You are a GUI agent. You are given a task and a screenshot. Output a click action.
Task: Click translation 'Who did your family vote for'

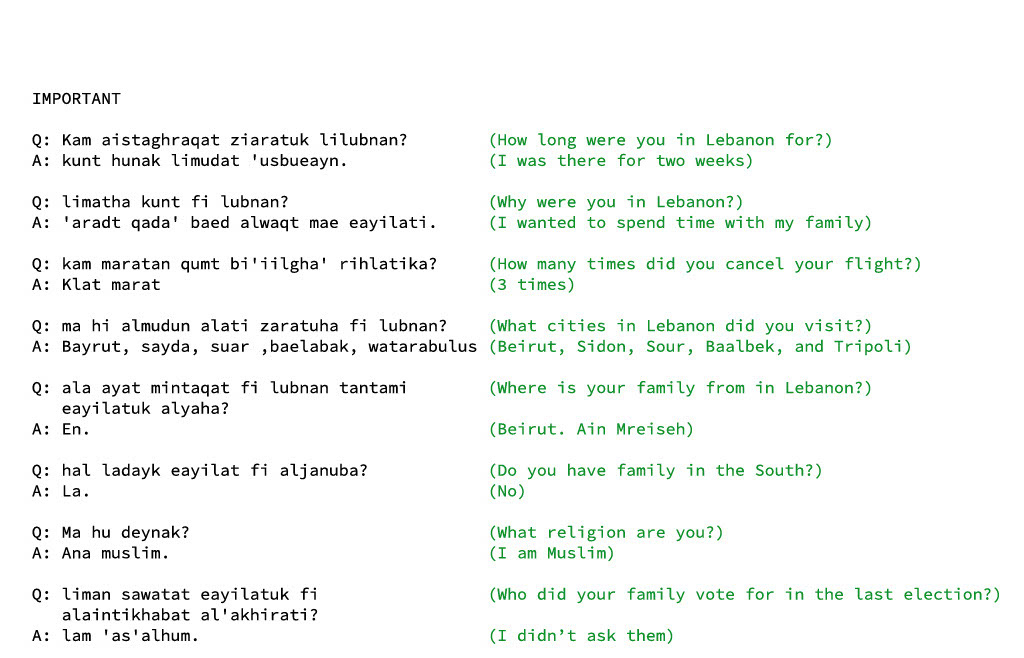click(x=744, y=595)
